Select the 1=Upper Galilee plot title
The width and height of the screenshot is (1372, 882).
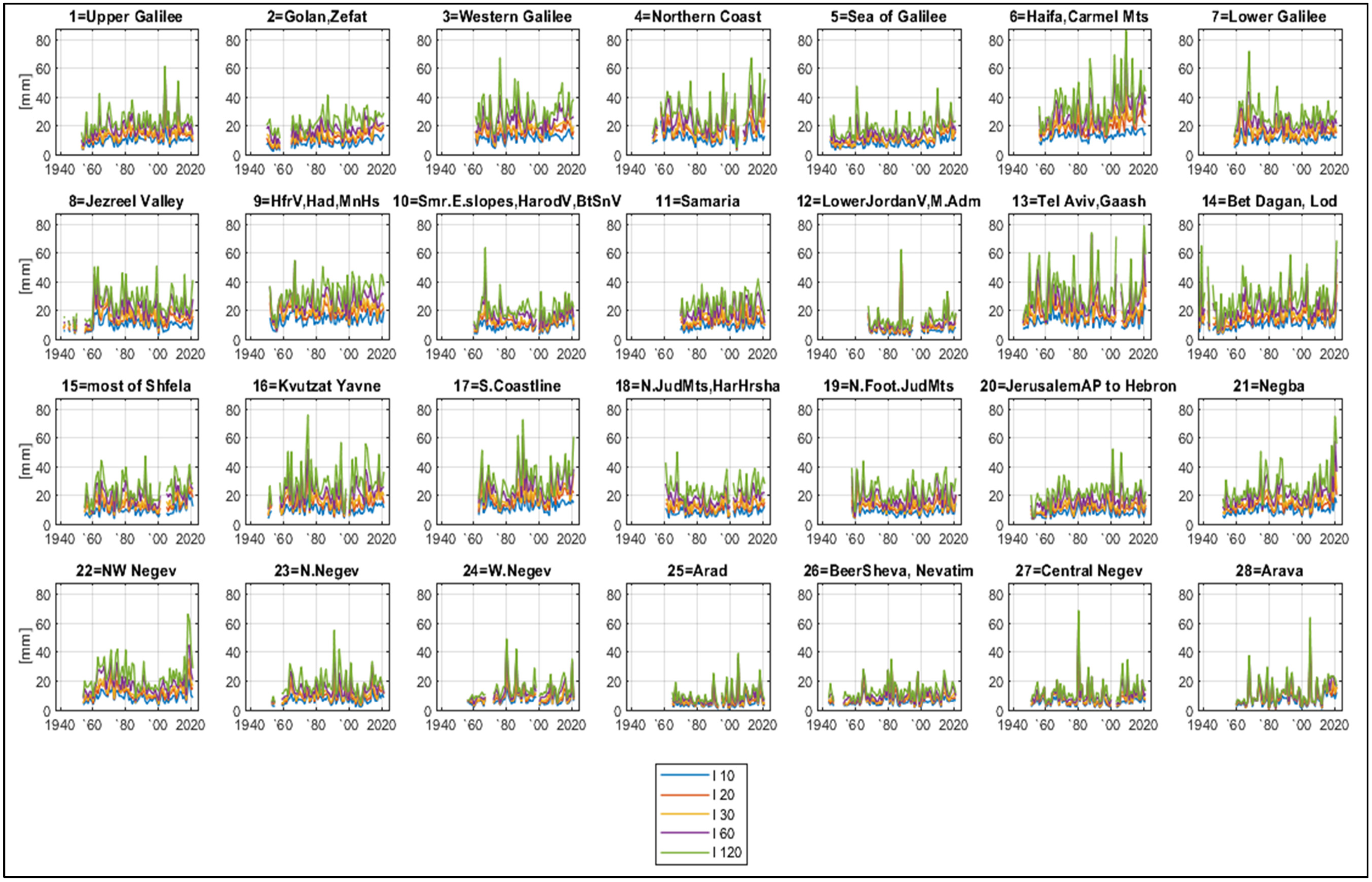[x=126, y=17]
